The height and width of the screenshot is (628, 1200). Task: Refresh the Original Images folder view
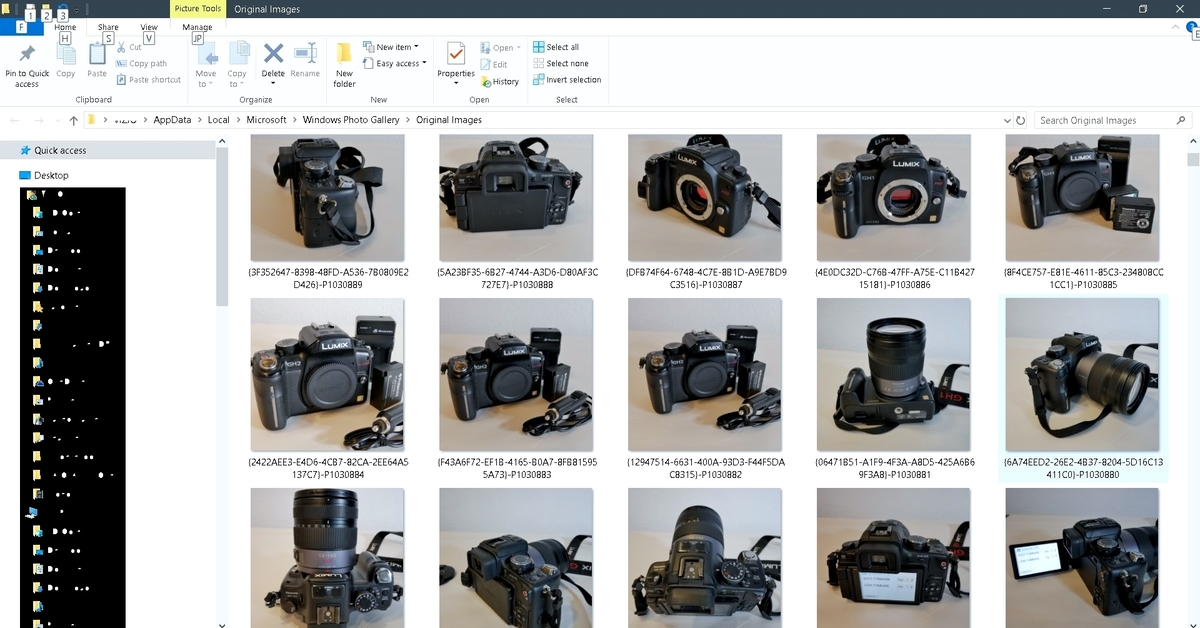[1020, 120]
